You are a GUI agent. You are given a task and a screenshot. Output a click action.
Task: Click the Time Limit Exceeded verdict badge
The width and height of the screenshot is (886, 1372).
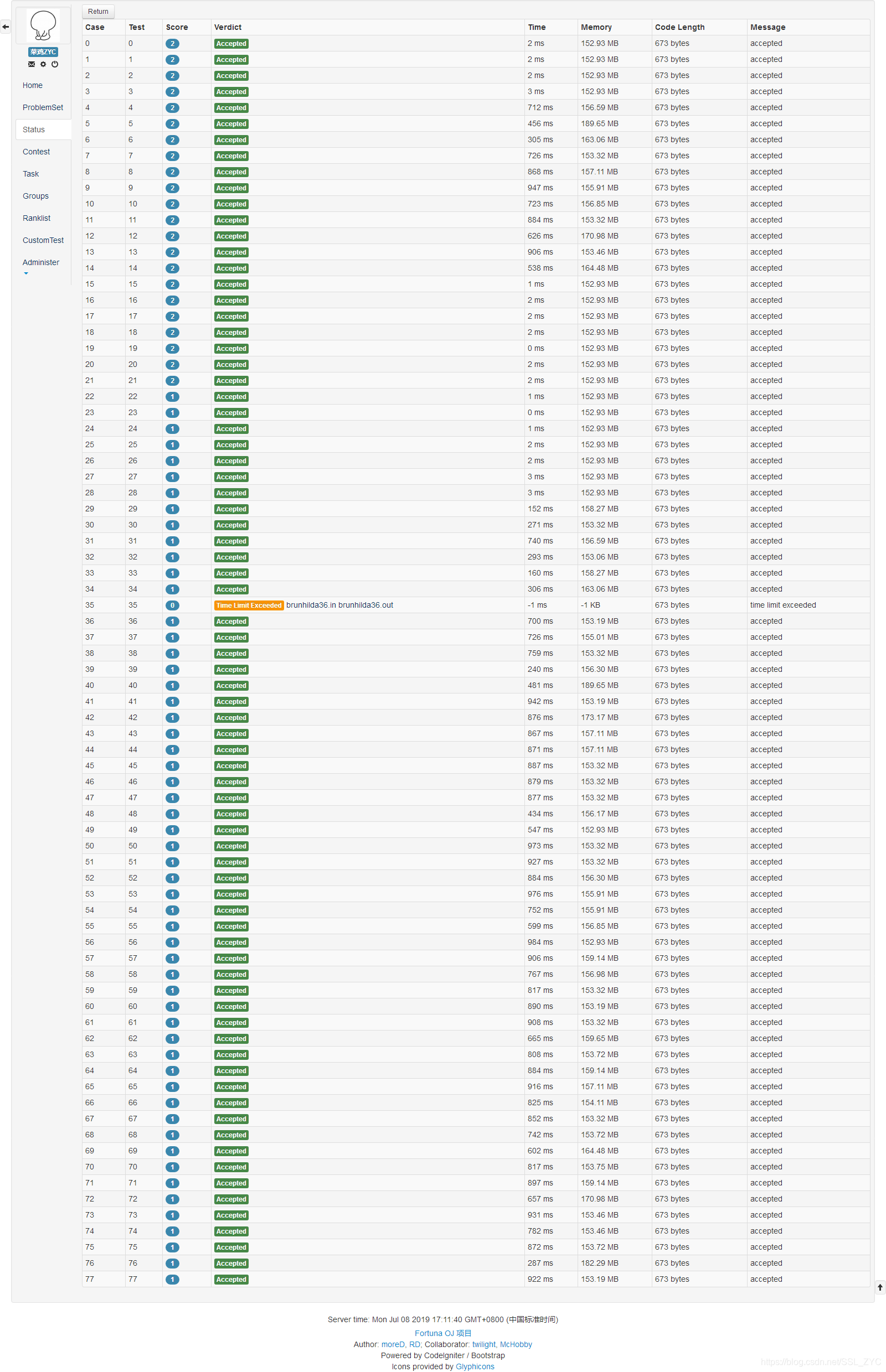249,605
